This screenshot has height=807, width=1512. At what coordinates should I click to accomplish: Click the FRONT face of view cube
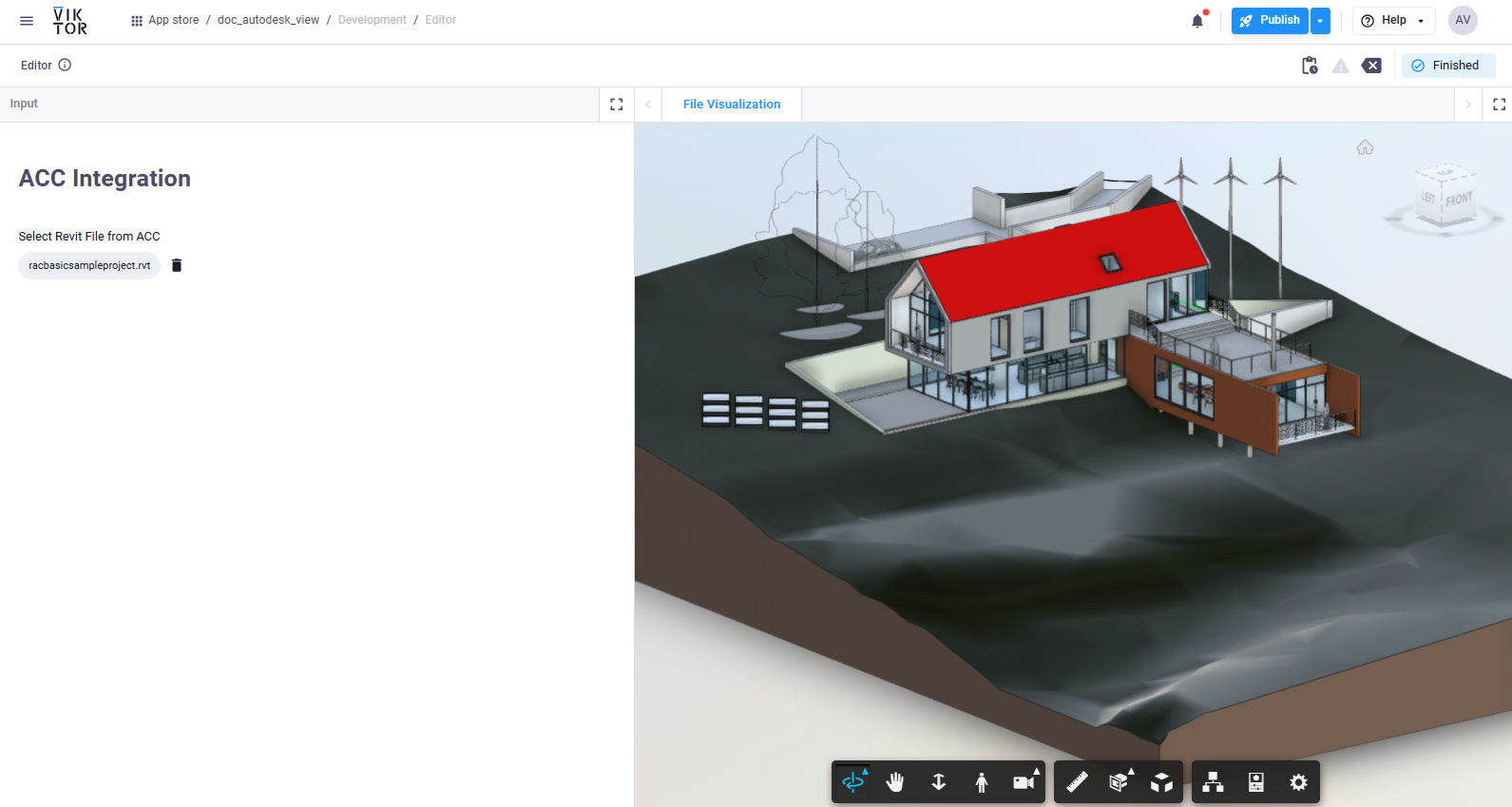[x=1459, y=200]
